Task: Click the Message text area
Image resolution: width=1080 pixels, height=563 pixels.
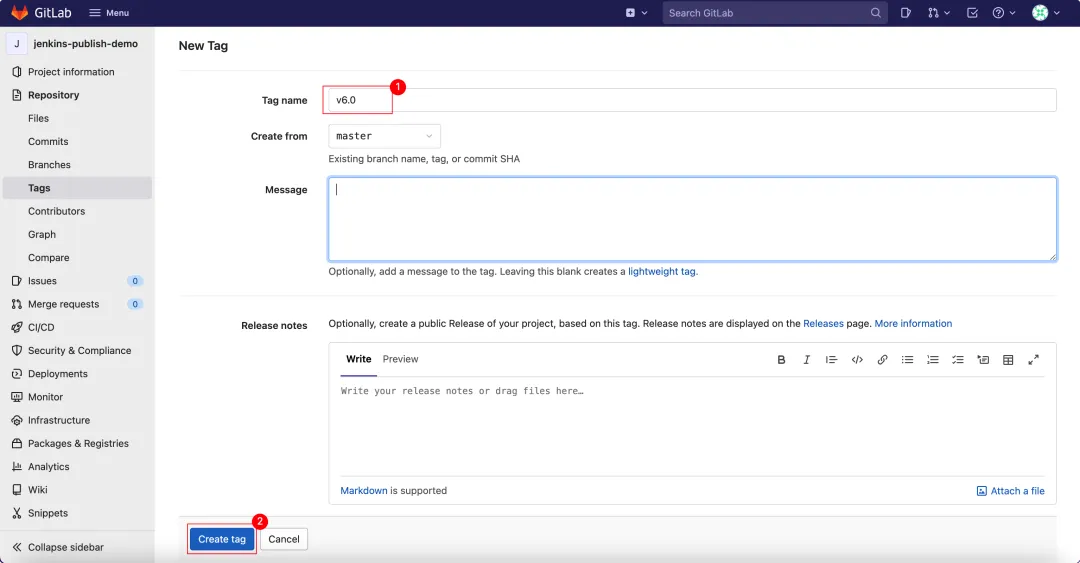Action: pos(692,219)
